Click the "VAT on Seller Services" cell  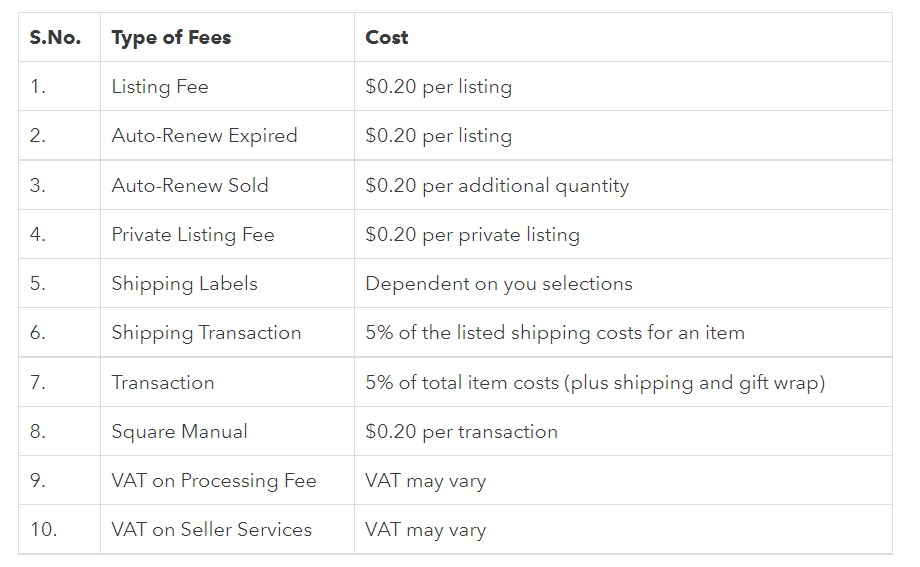pyautogui.click(x=212, y=530)
